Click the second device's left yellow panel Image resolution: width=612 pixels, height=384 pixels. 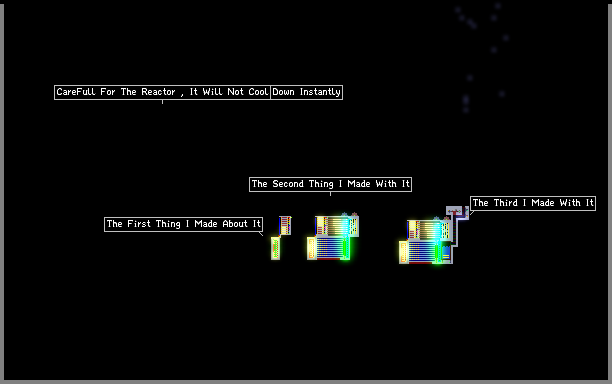tap(311, 248)
